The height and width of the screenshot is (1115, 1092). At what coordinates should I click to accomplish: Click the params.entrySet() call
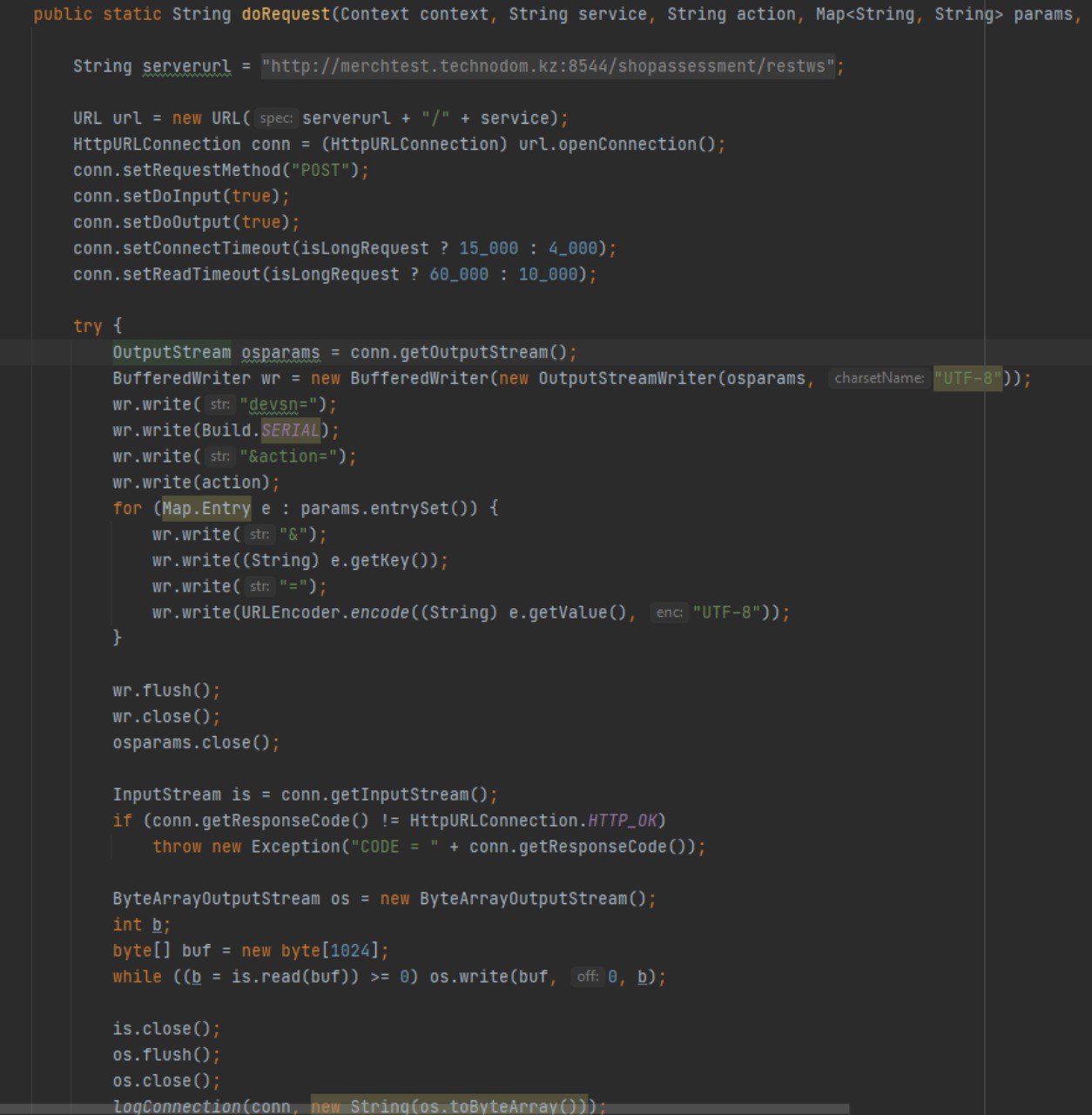pos(389,509)
